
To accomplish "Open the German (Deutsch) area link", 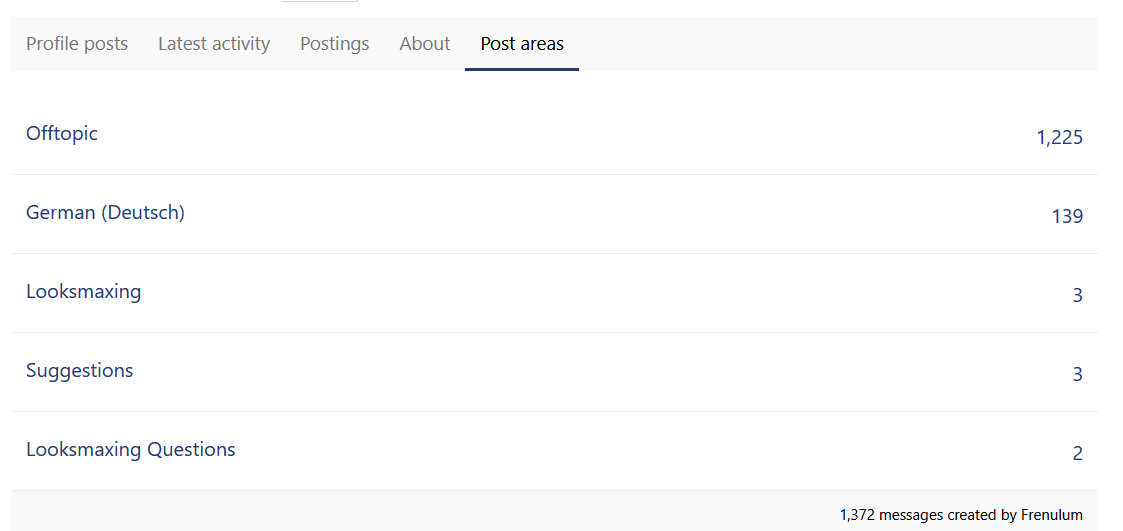I will pyautogui.click(x=105, y=213).
